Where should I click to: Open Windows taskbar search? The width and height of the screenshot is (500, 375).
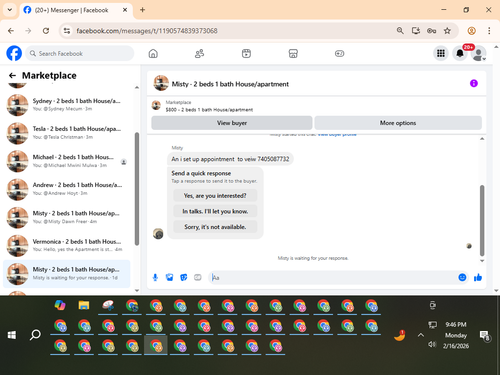tap(35, 335)
